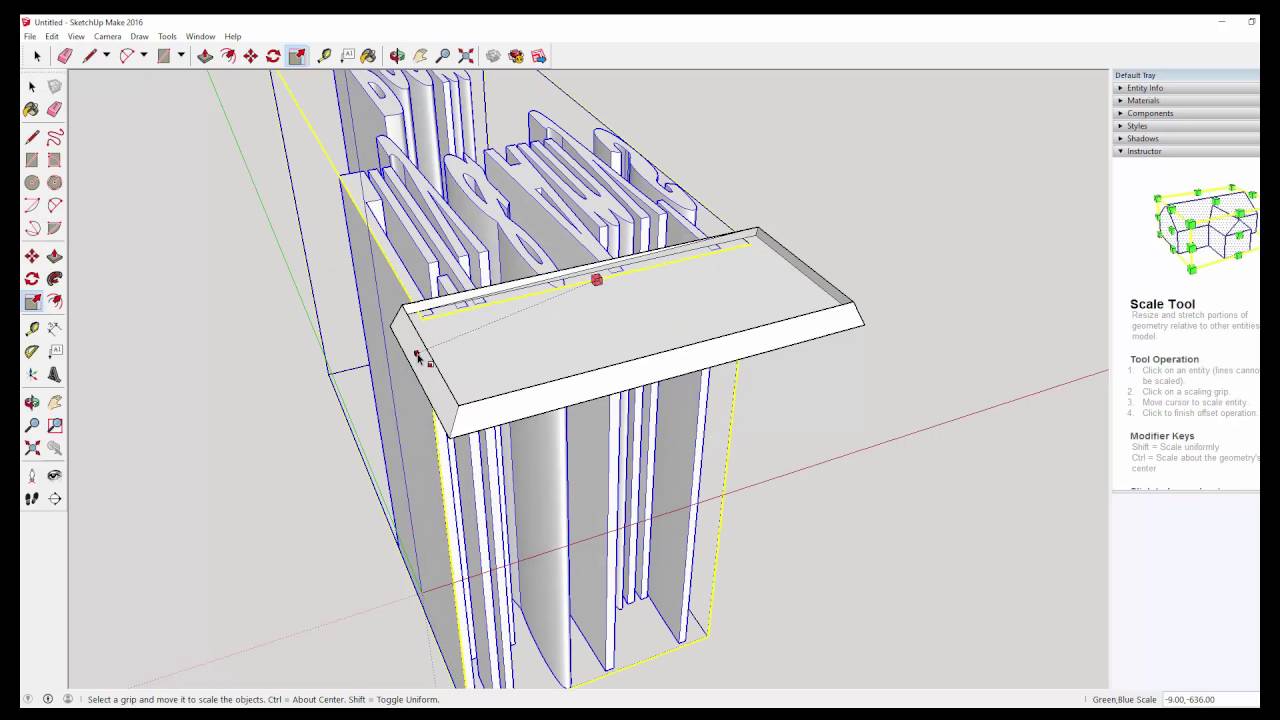The height and width of the screenshot is (720, 1280).
Task: Open the Arc tool dropdown arrow
Action: pyautogui.click(x=144, y=56)
